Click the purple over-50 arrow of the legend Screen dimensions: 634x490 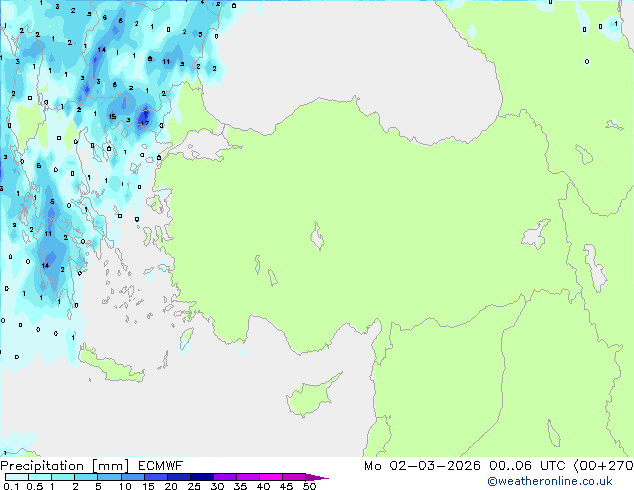pyautogui.click(x=317, y=477)
